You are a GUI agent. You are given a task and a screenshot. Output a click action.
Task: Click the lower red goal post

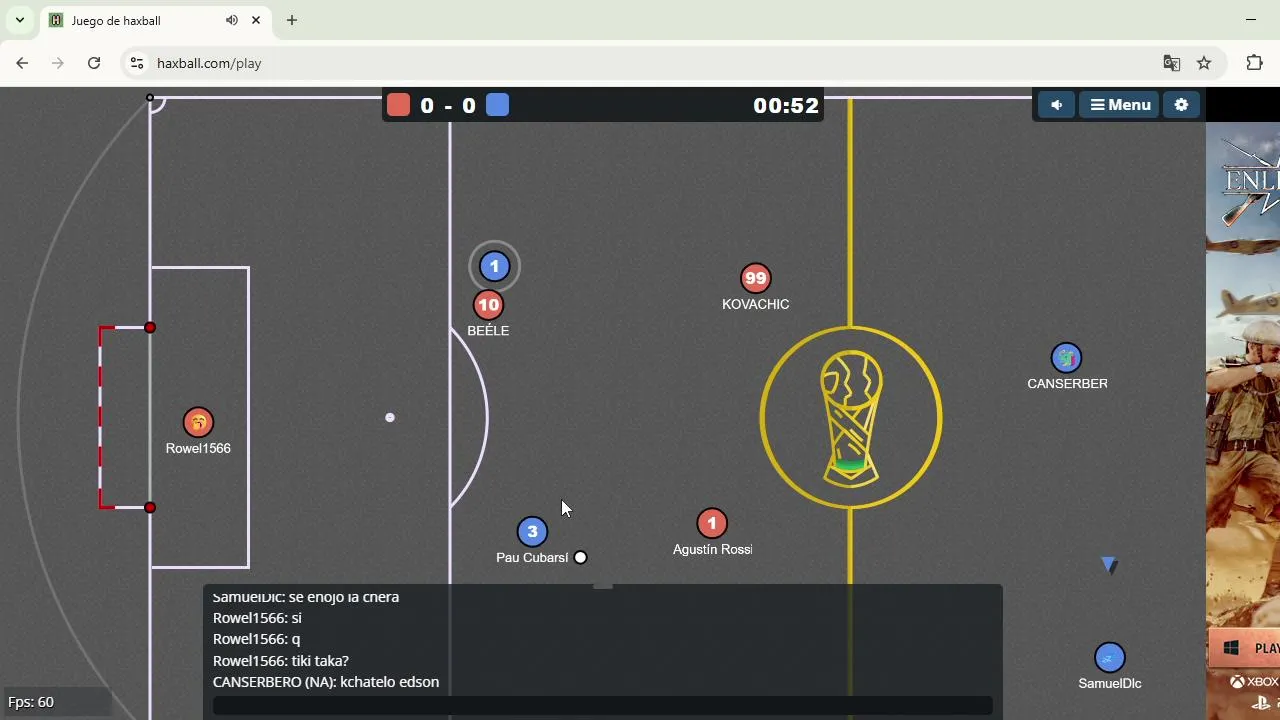[x=150, y=507]
